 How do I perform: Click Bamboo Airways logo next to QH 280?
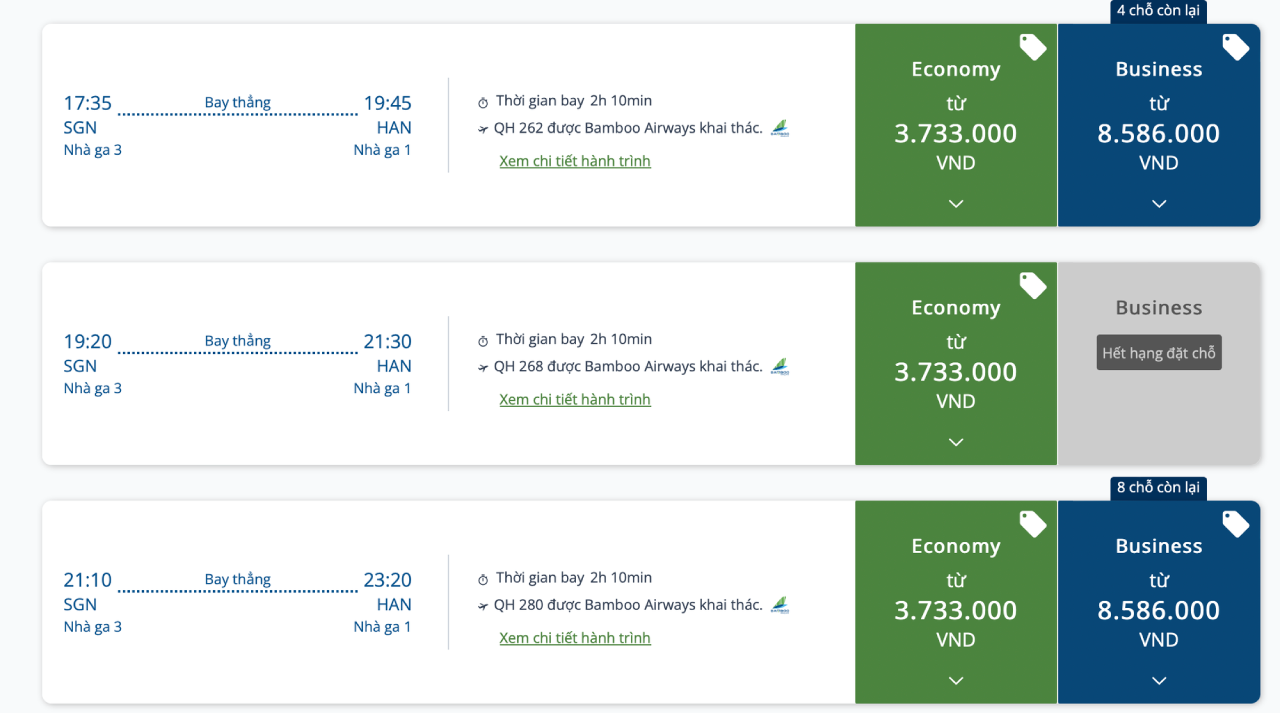pos(780,605)
